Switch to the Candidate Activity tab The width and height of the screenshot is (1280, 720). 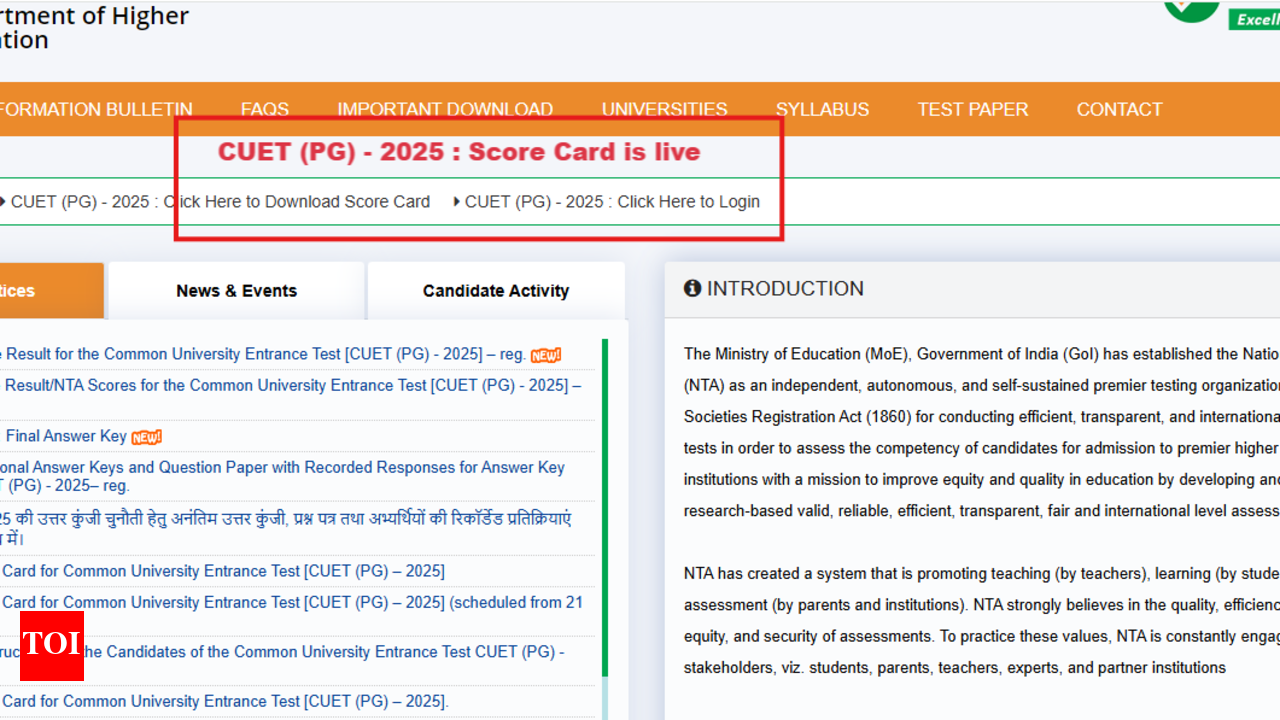(x=496, y=291)
